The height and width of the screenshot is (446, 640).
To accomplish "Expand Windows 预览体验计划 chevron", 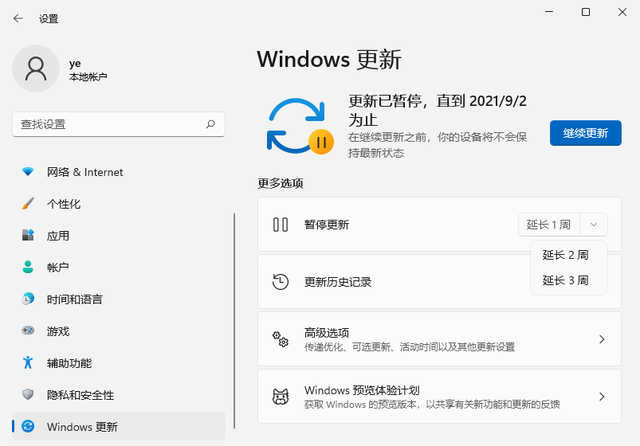I will point(601,396).
